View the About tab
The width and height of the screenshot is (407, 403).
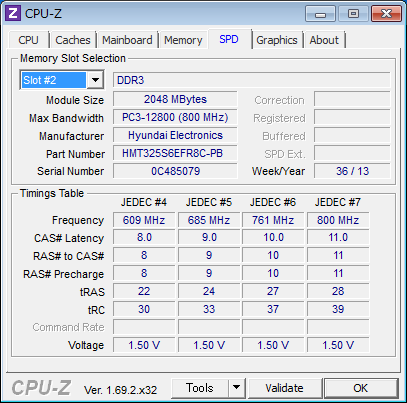324,40
